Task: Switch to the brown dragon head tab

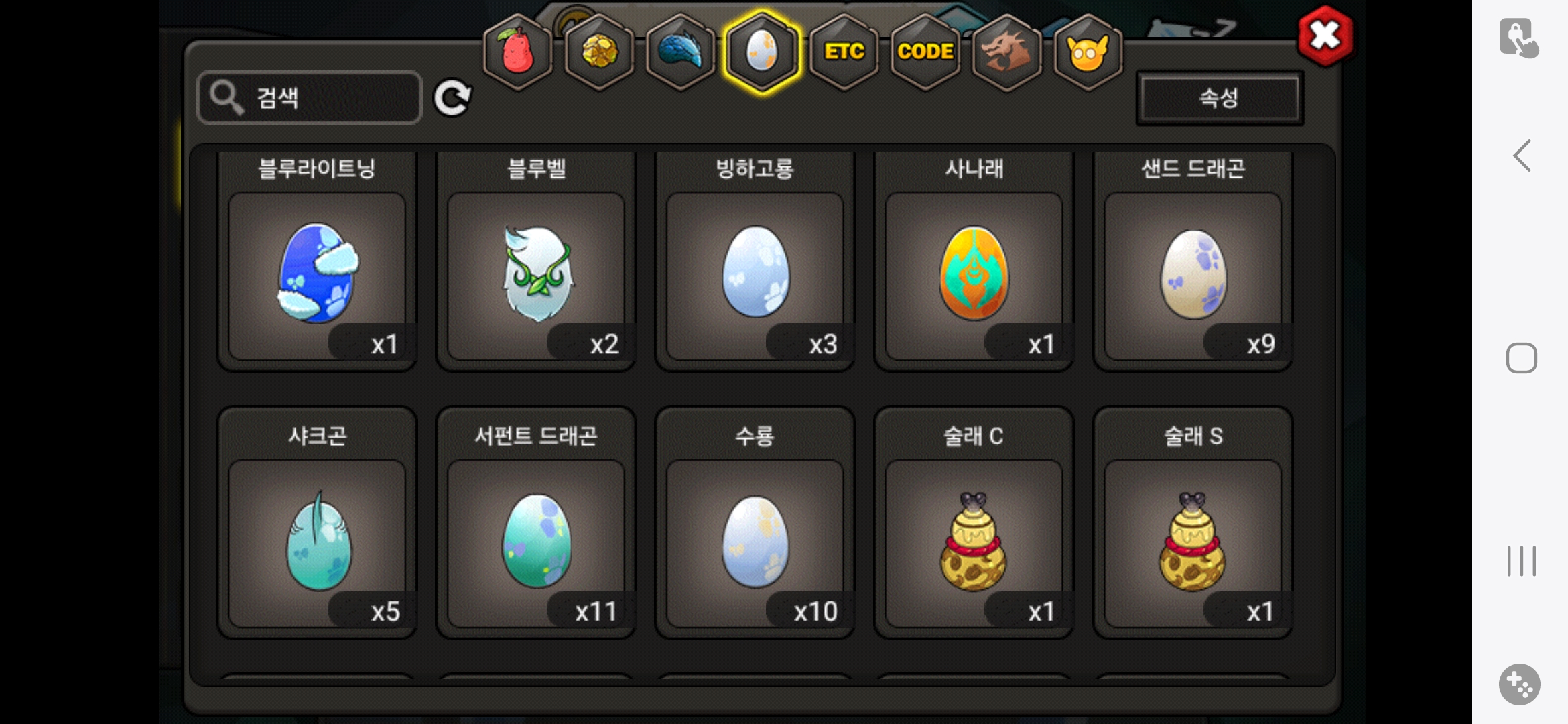Action: tap(1006, 52)
